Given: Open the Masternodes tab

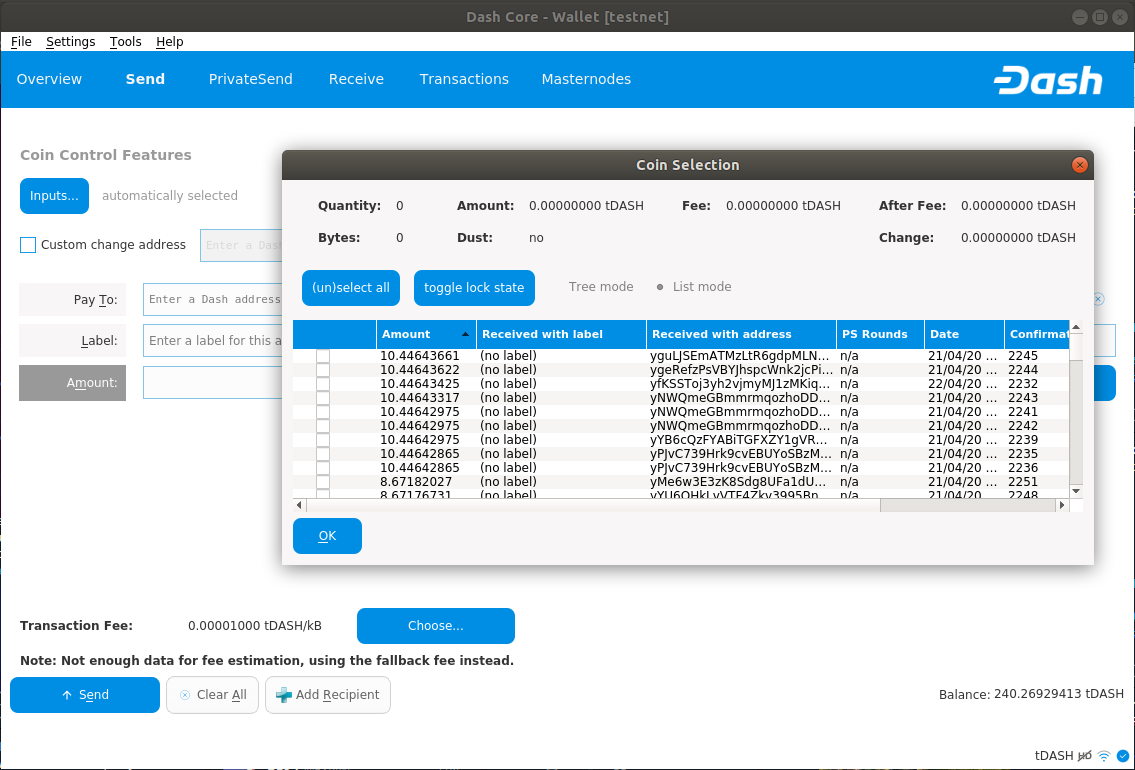Looking at the screenshot, I should pos(586,80).
